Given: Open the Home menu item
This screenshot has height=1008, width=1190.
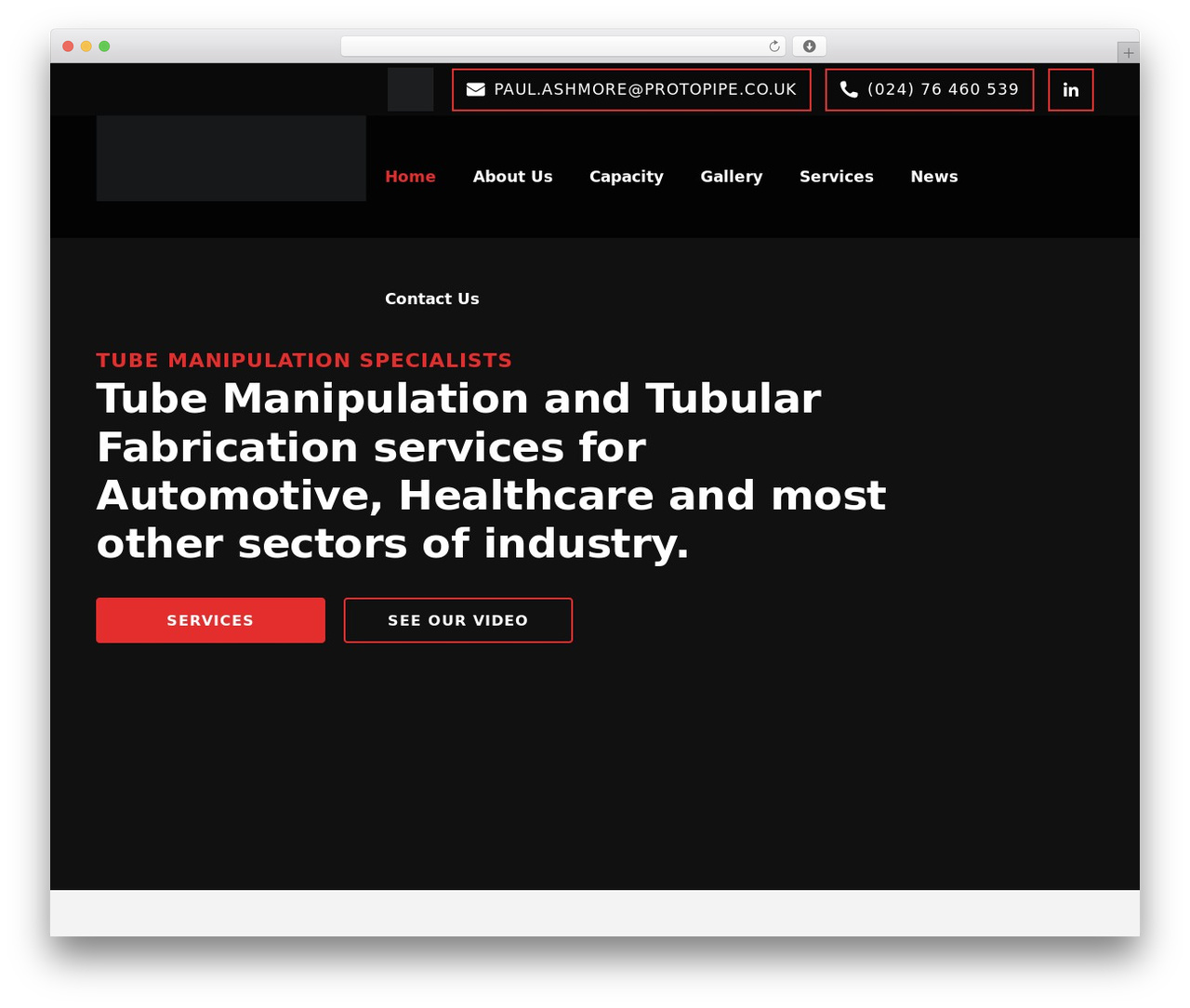Looking at the screenshot, I should (410, 177).
